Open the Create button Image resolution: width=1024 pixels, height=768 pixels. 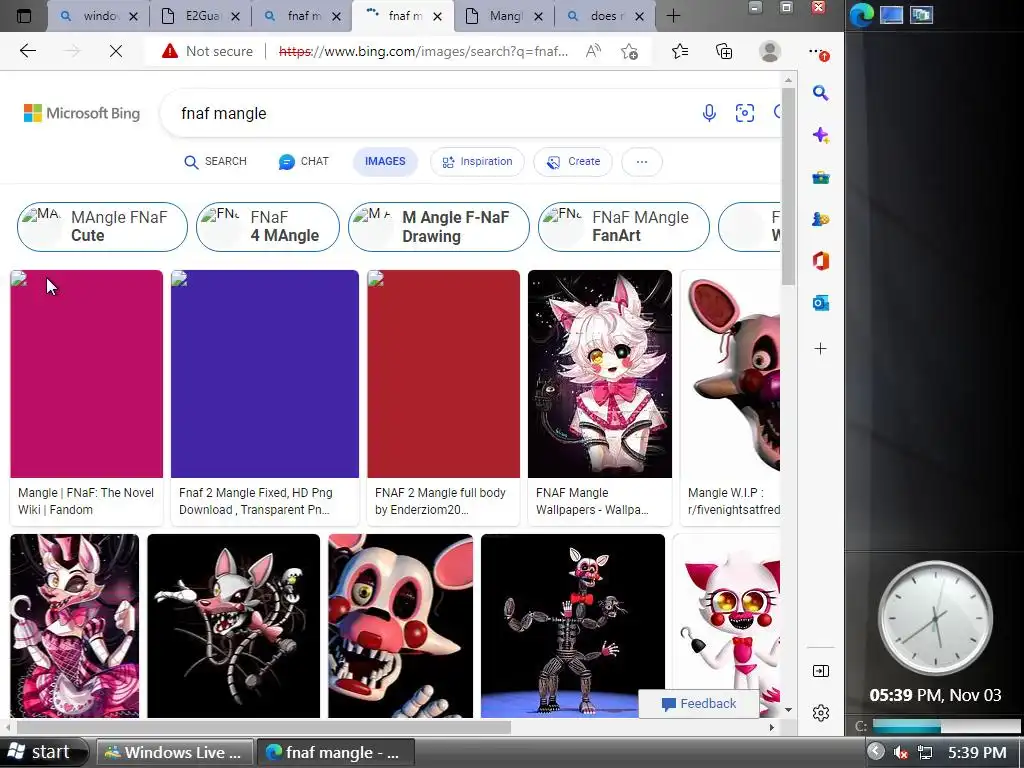(573, 161)
